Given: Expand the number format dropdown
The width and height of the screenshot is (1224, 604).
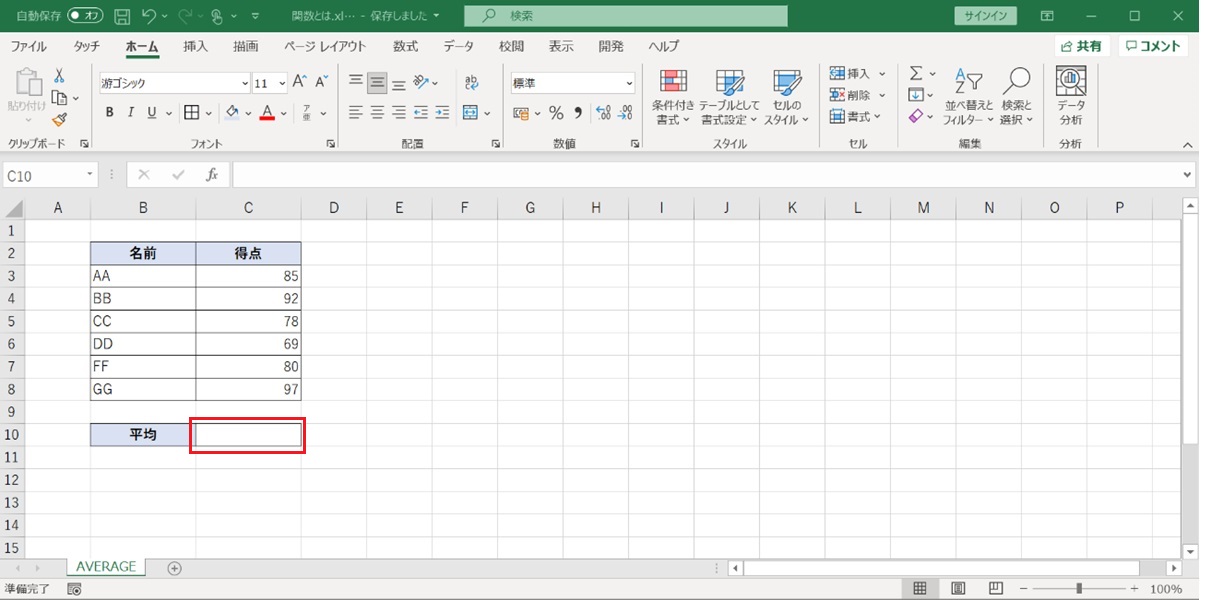Looking at the screenshot, I should (x=629, y=84).
